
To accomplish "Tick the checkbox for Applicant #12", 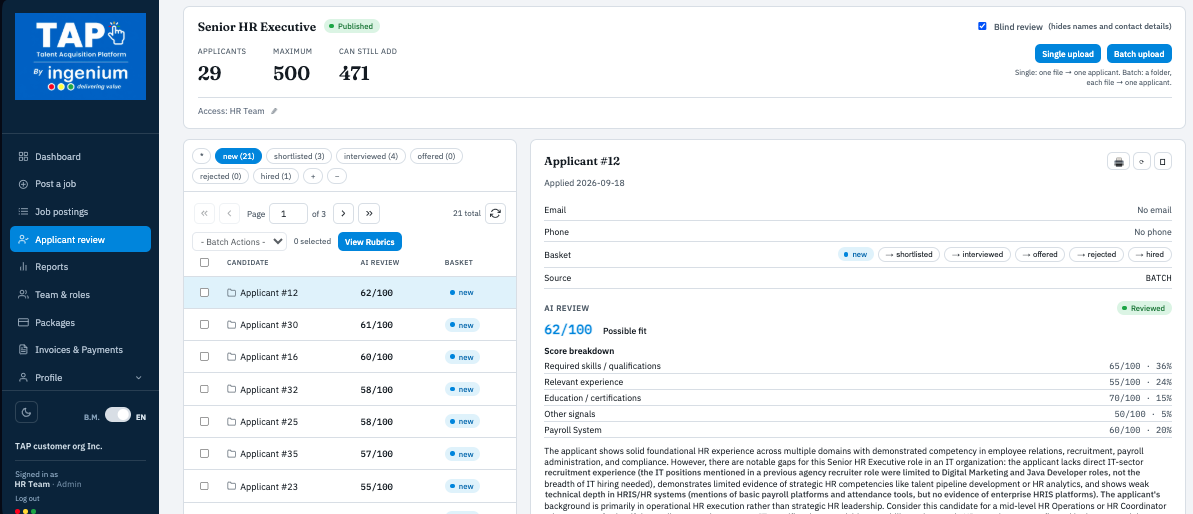I will (x=204, y=293).
